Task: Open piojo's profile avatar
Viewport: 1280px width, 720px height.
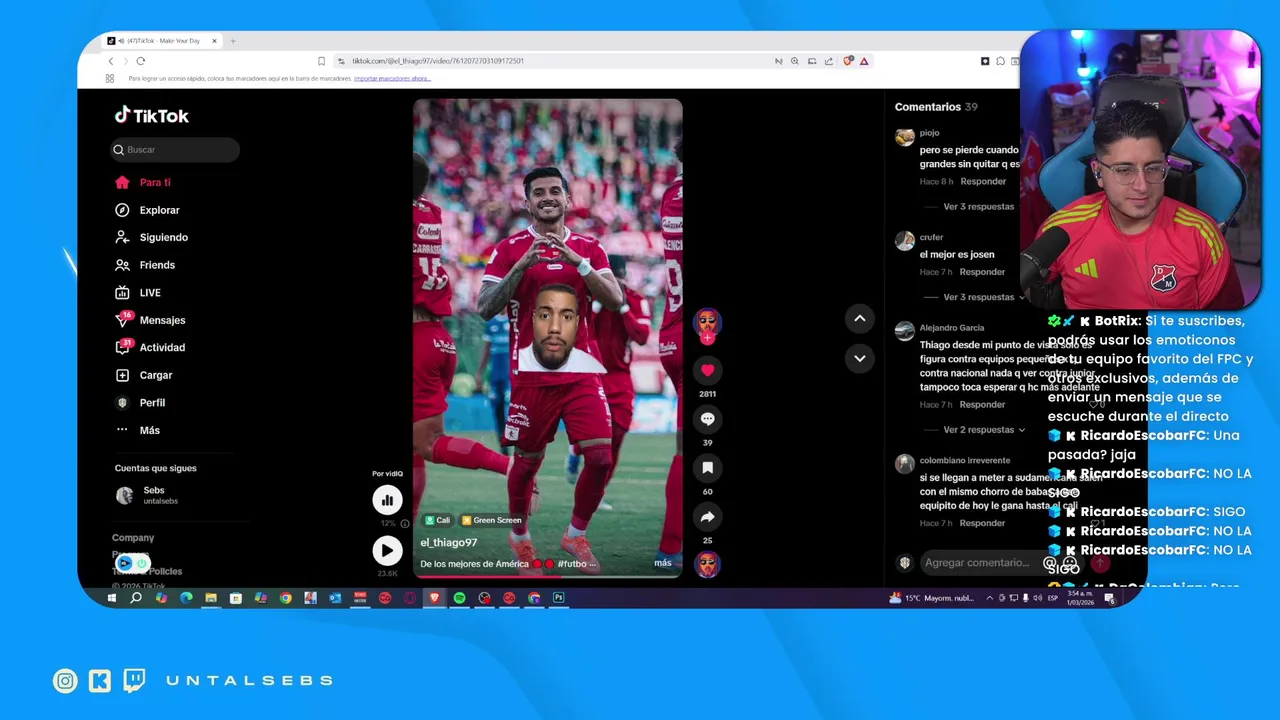Action: tap(904, 137)
